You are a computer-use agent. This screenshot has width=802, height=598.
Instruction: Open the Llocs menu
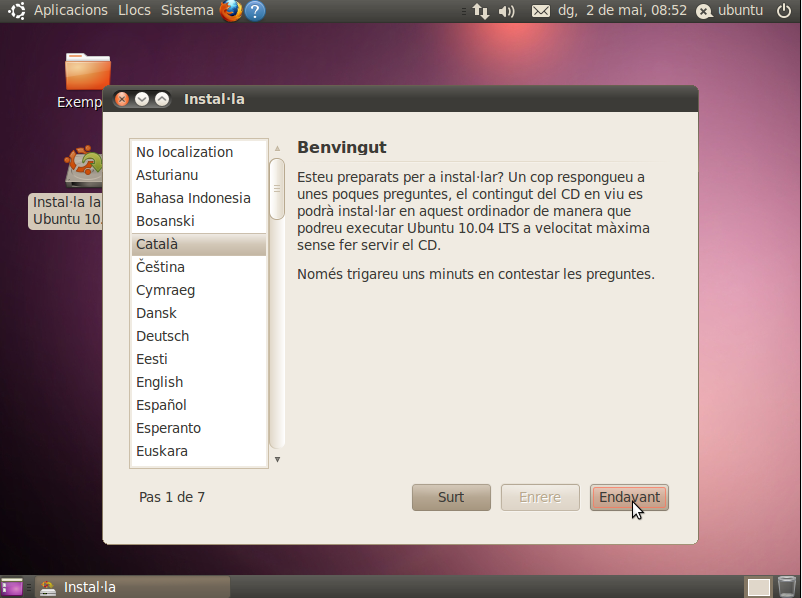point(134,11)
